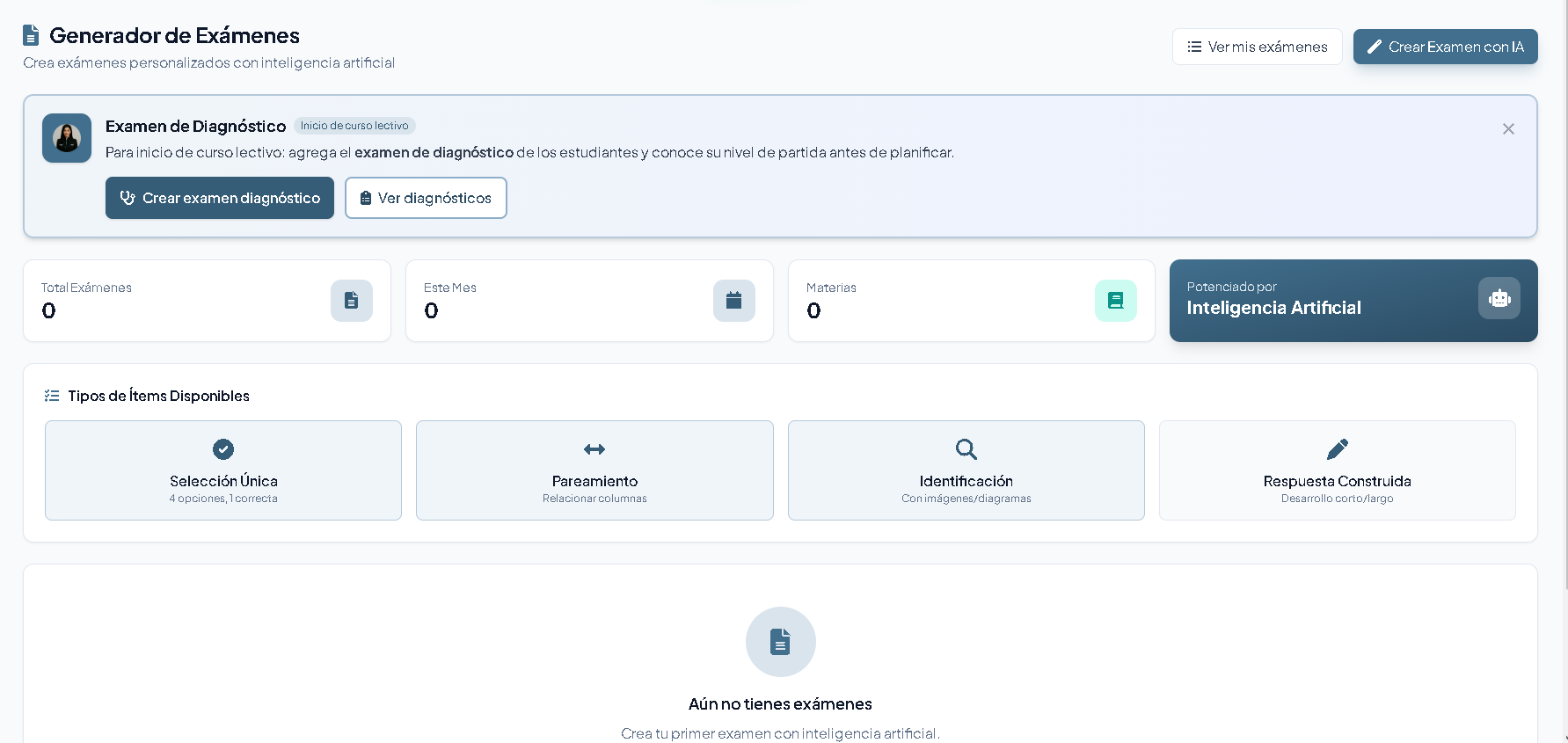Viewport: 1568px width, 743px height.
Task: Click the pencil icon for Respuesta Construida
Action: (1338, 449)
